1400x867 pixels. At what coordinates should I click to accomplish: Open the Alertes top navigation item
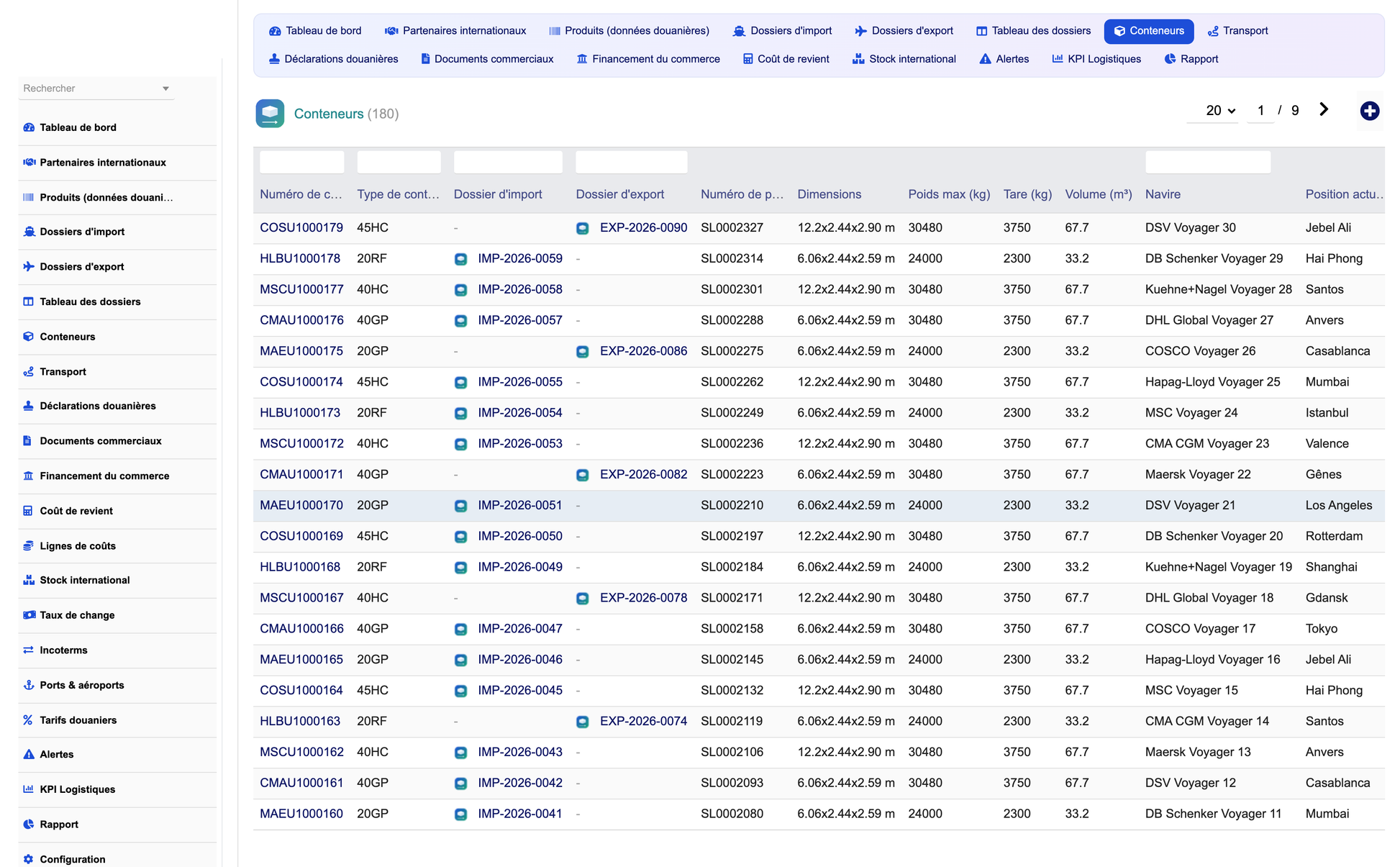click(1004, 59)
